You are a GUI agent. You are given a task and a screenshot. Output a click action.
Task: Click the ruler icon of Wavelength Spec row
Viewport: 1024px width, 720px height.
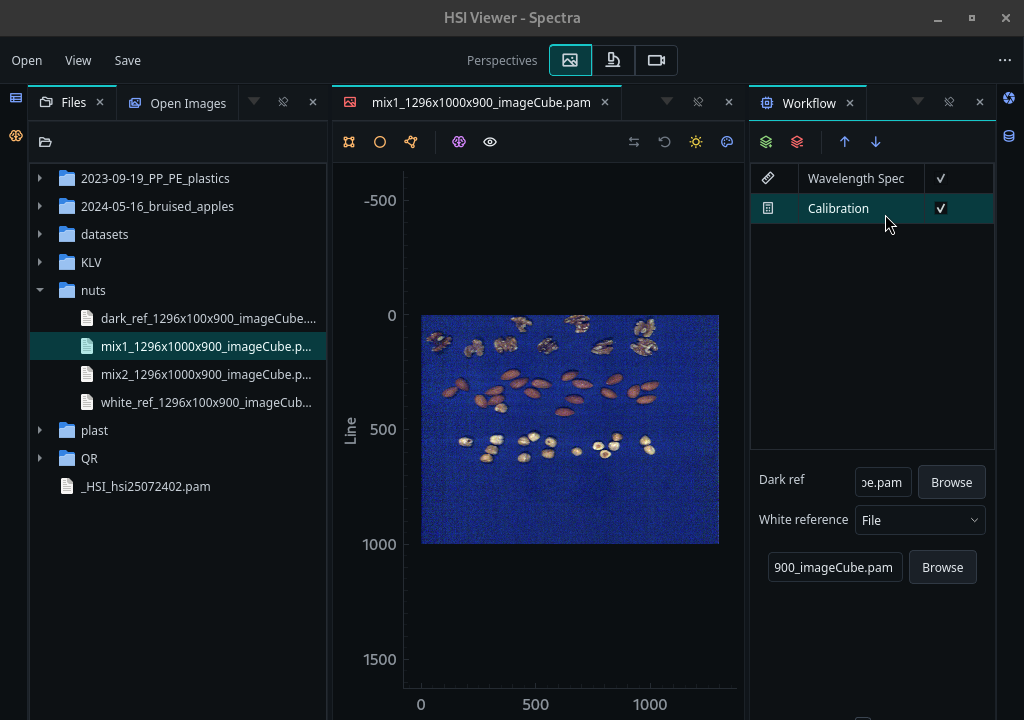pyautogui.click(x=768, y=178)
